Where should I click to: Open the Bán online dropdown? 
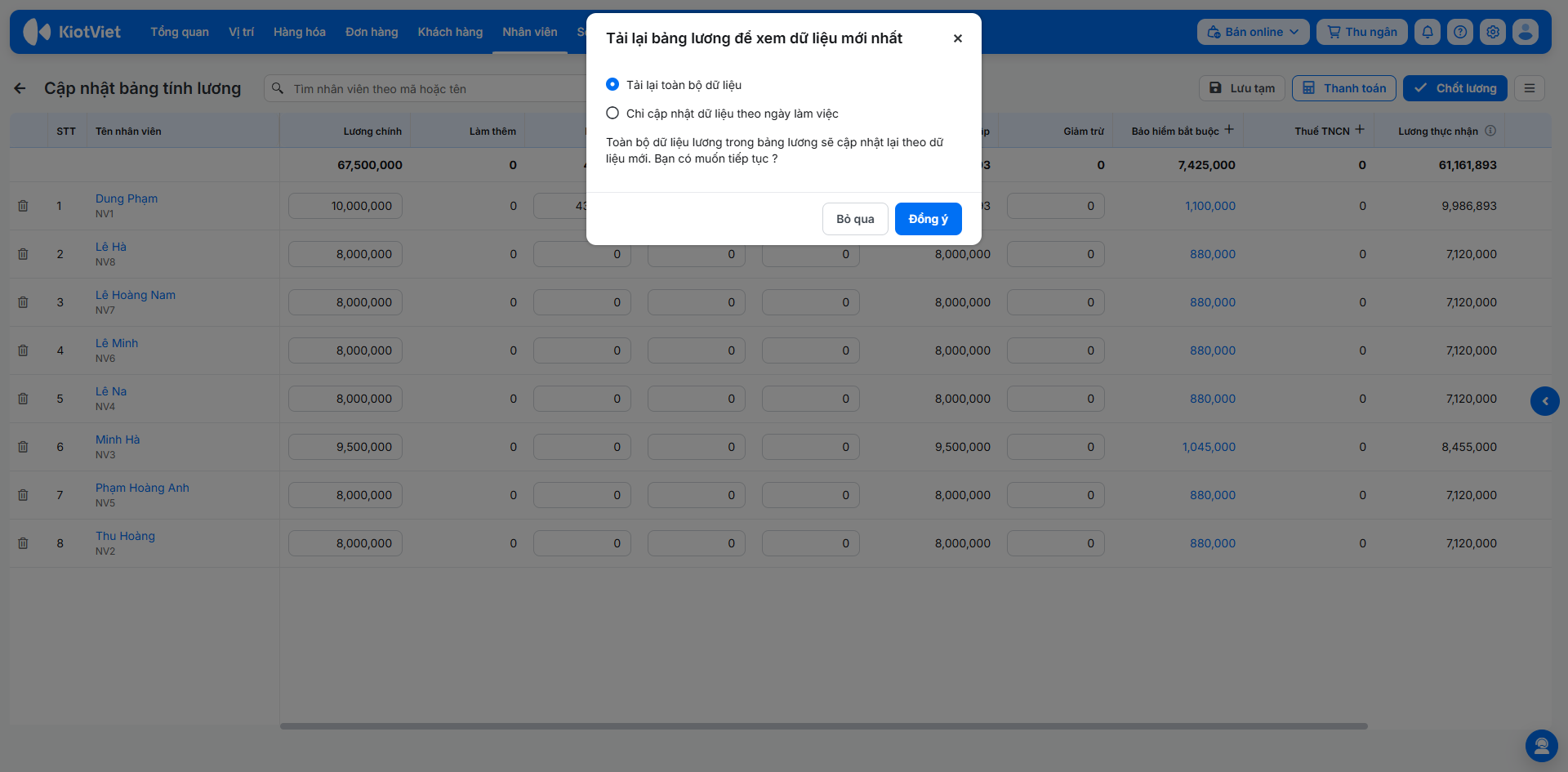click(x=1253, y=32)
